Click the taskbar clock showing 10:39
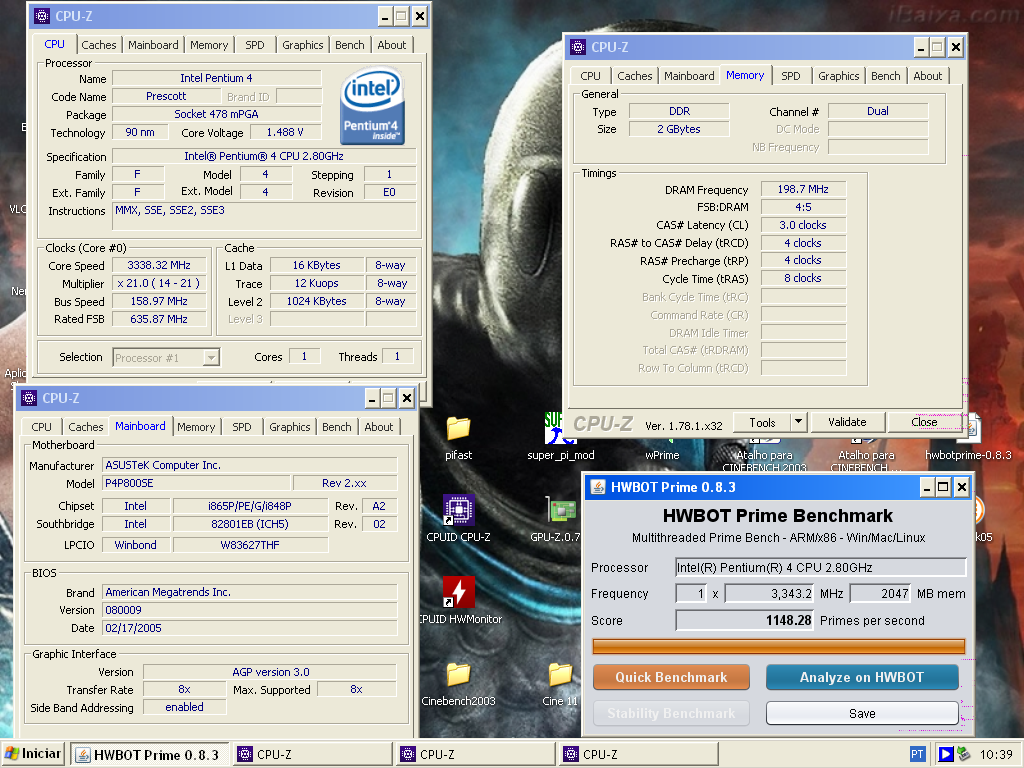Image resolution: width=1024 pixels, height=768 pixels. click(996, 755)
